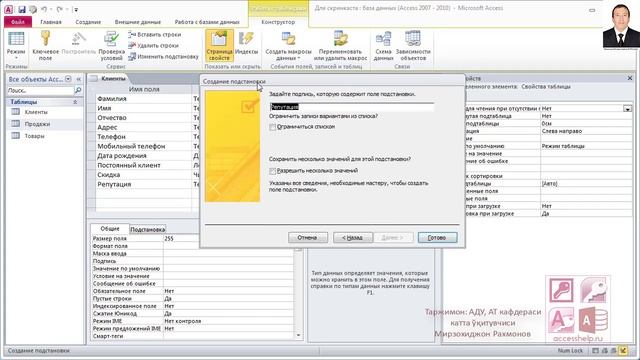This screenshot has width=640, height=360.
Task: Open the Файл tab
Action: 18,22
